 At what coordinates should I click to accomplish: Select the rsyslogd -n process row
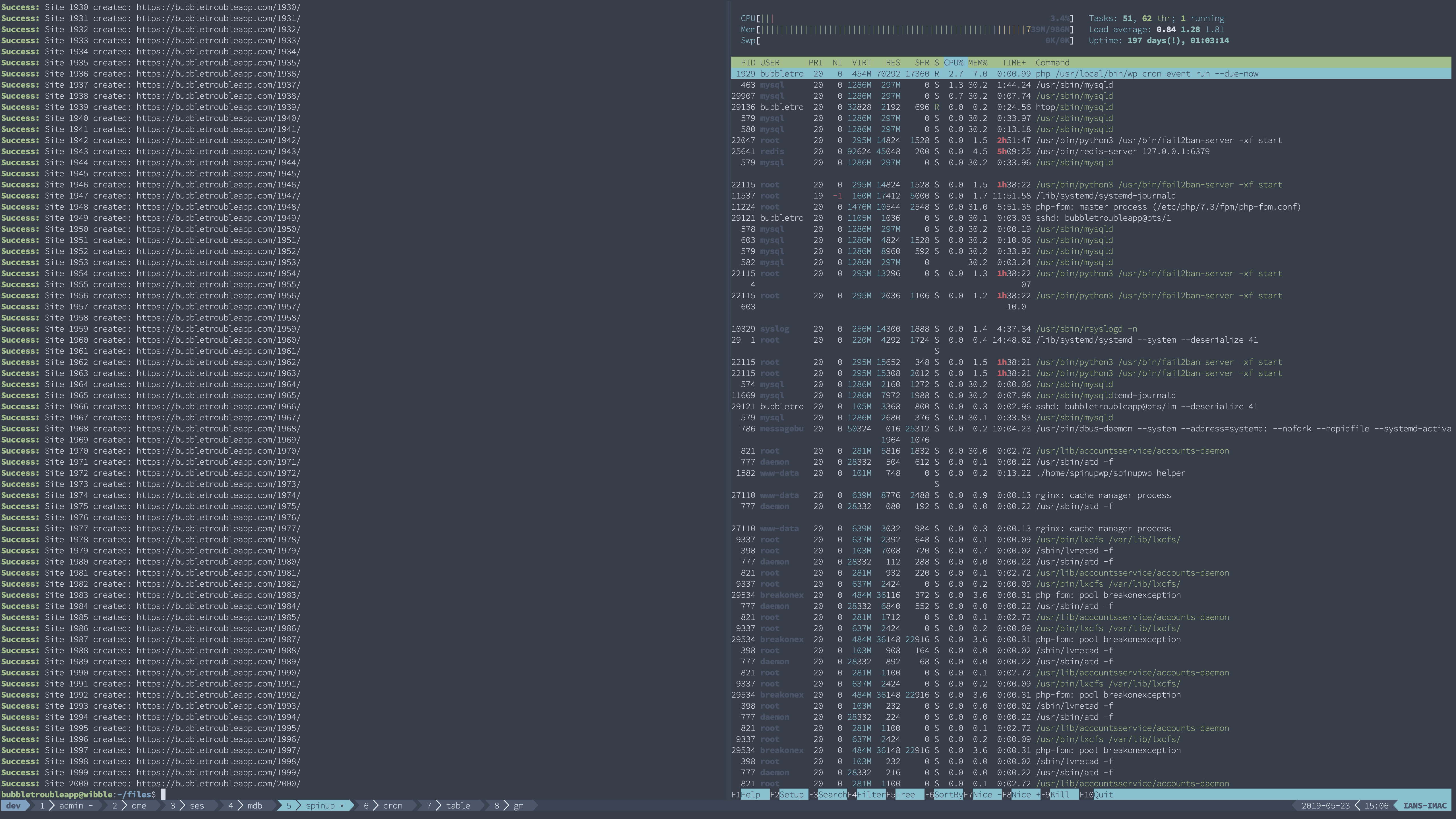[1091, 329]
